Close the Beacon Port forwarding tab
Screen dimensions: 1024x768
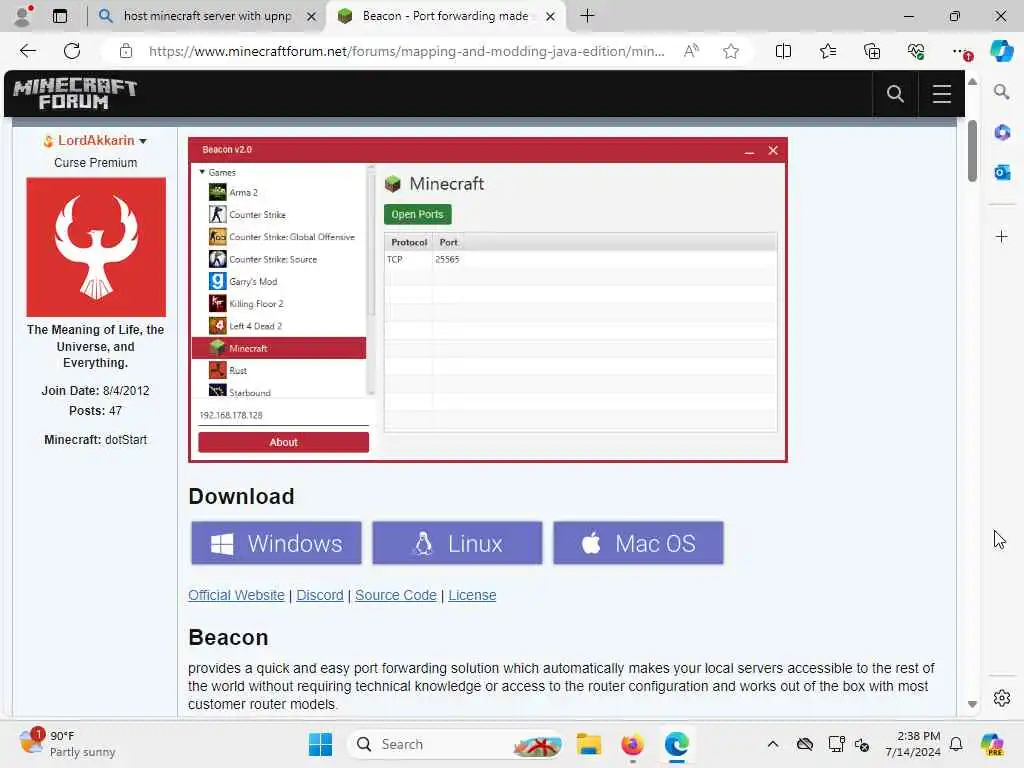click(x=551, y=16)
